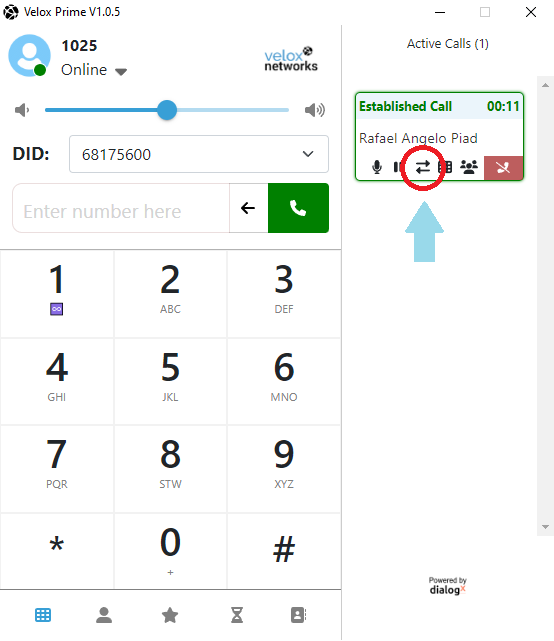
Task: Switch to the dialpad tab
Action: 43,615
